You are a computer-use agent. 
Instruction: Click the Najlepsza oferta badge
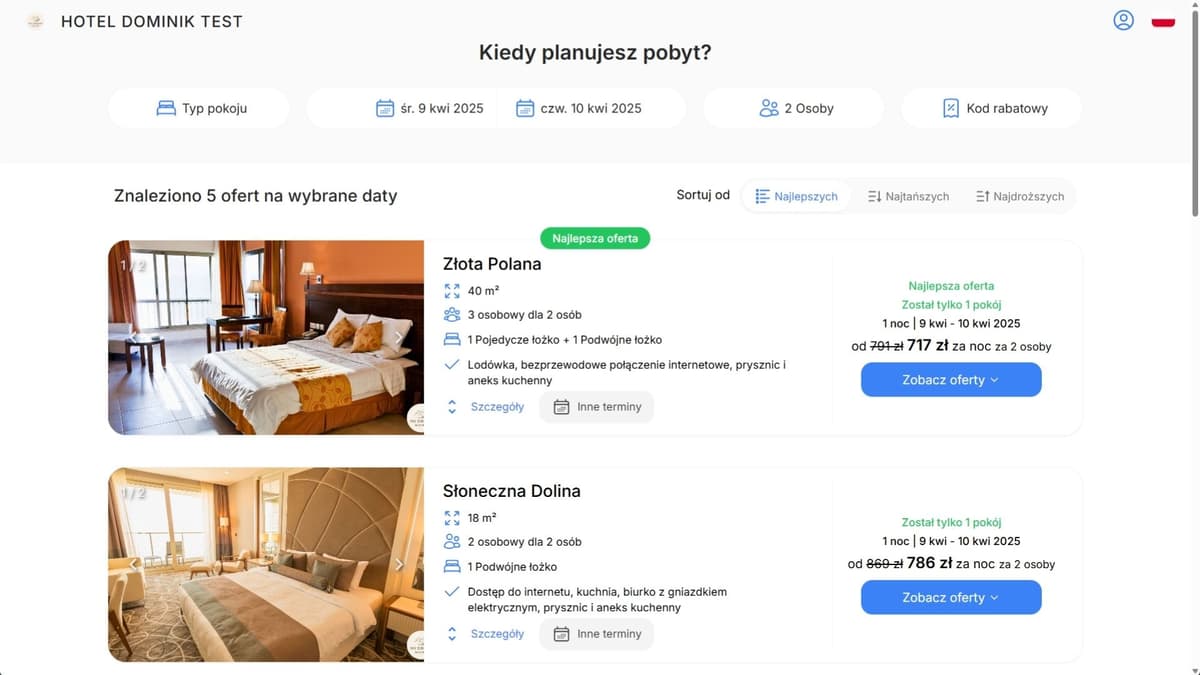tap(595, 238)
